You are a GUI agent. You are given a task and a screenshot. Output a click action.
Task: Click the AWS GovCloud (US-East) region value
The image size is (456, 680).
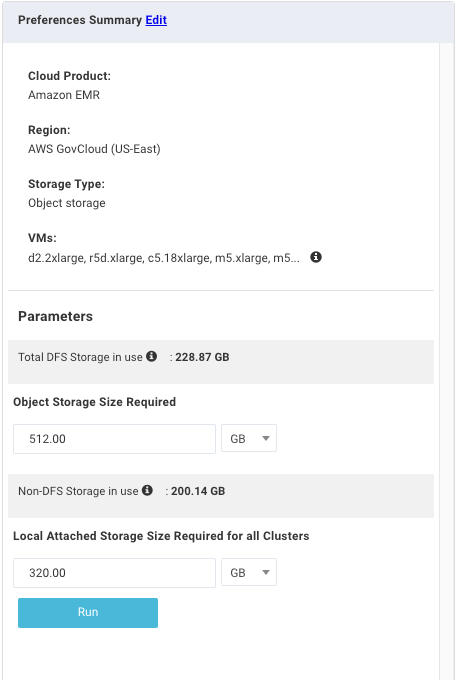pyautogui.click(x=94, y=149)
